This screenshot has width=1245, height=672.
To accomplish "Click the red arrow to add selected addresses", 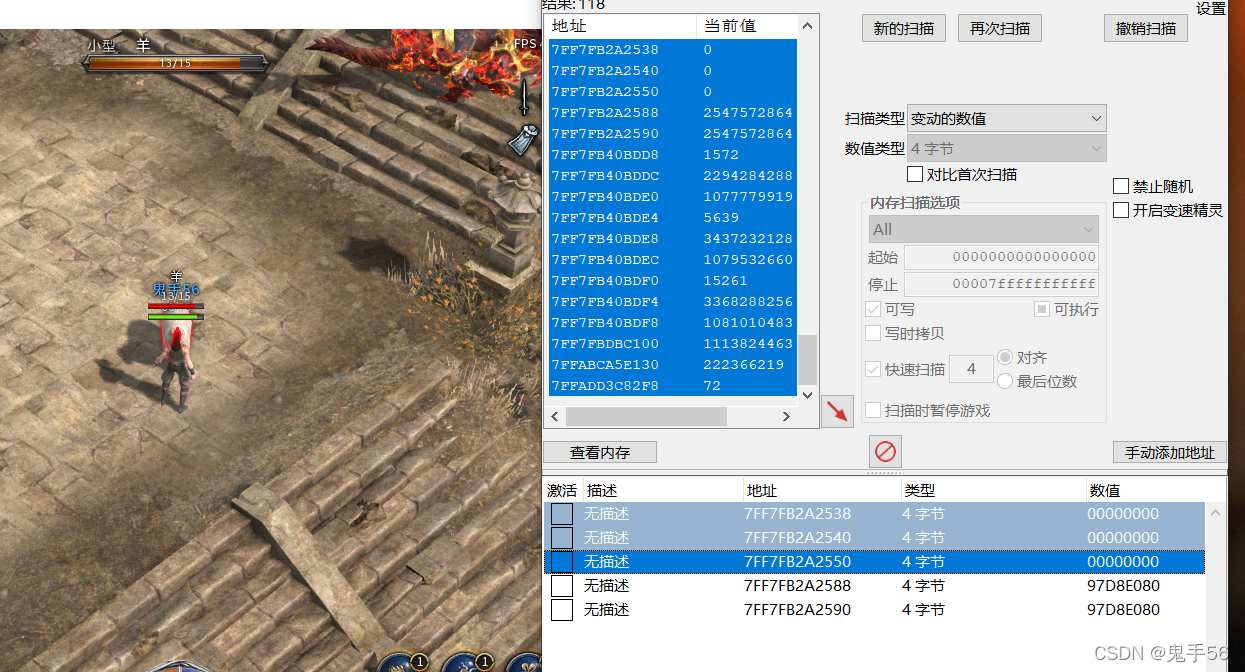I will click(x=837, y=411).
